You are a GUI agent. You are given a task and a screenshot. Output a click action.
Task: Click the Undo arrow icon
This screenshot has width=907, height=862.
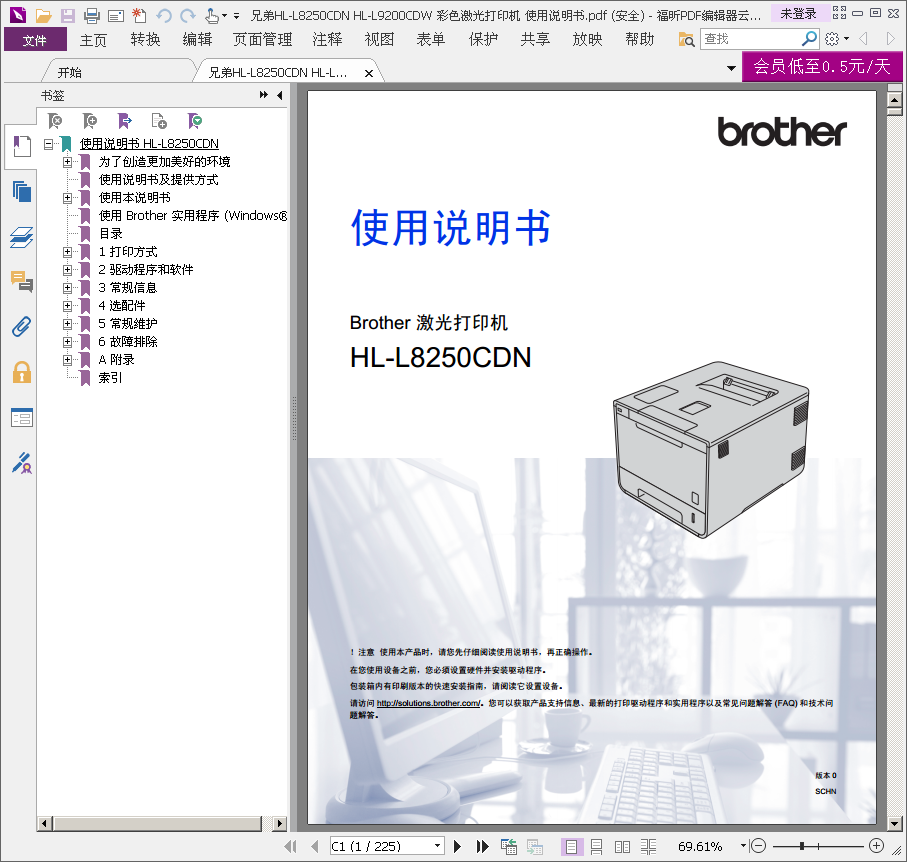164,16
